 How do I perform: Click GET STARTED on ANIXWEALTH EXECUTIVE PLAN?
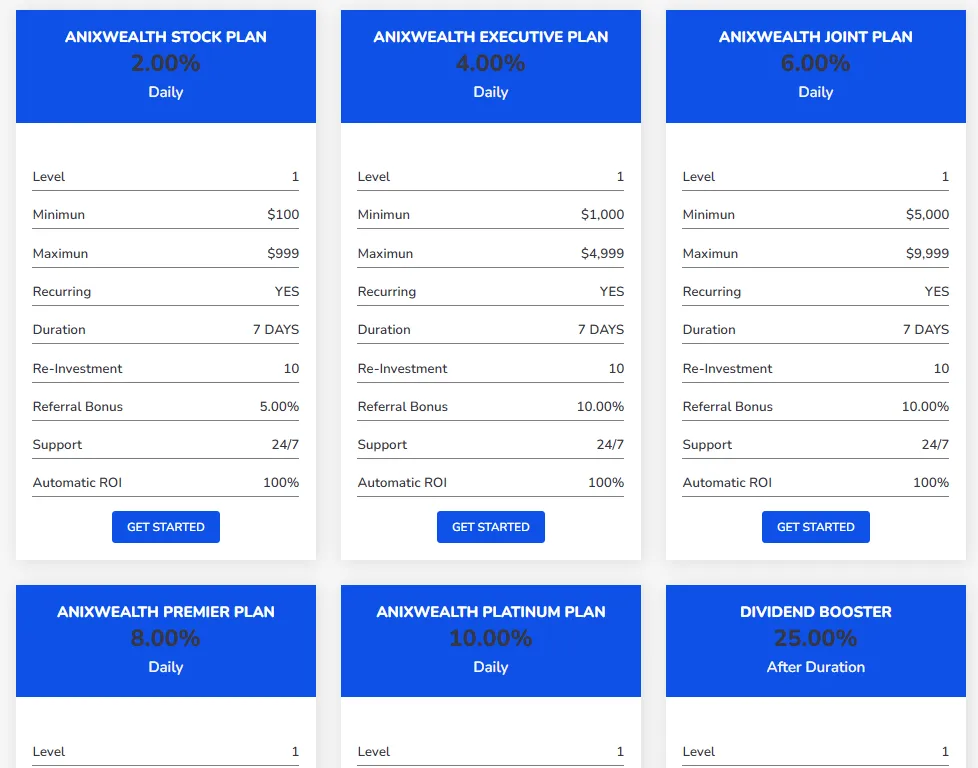pos(491,527)
